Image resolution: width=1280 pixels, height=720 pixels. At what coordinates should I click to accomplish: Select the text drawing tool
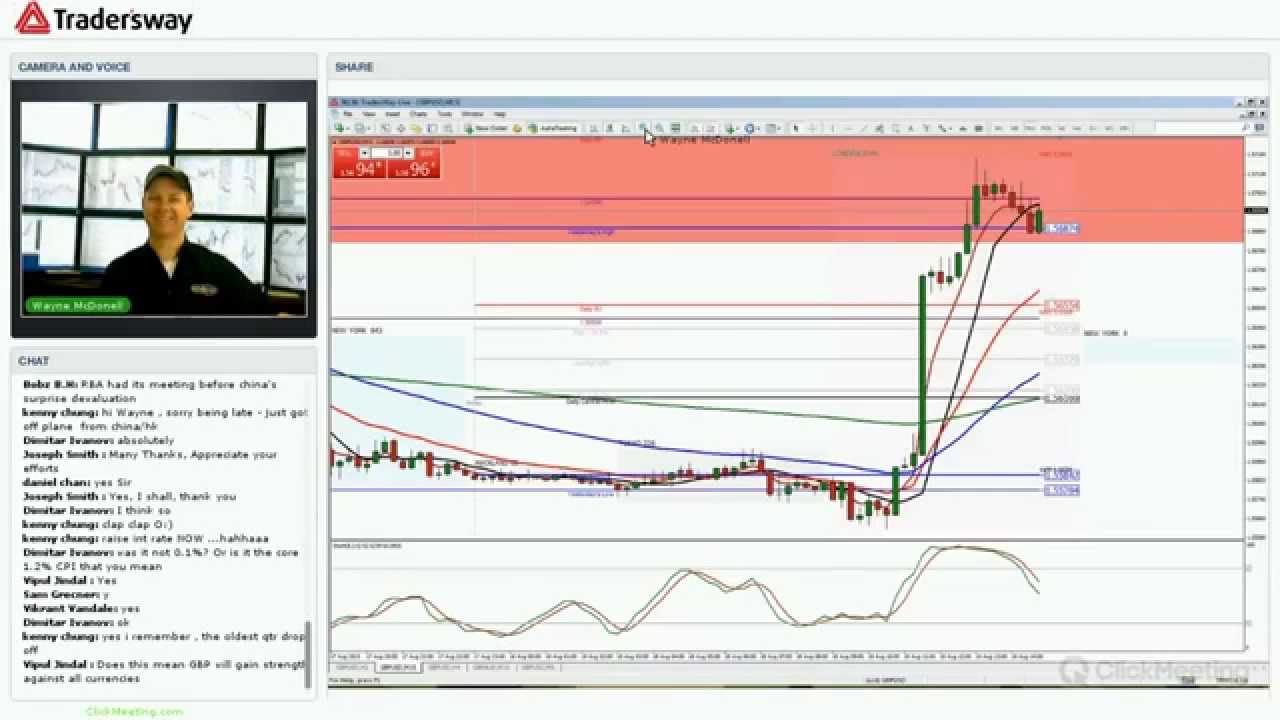tap(911, 128)
